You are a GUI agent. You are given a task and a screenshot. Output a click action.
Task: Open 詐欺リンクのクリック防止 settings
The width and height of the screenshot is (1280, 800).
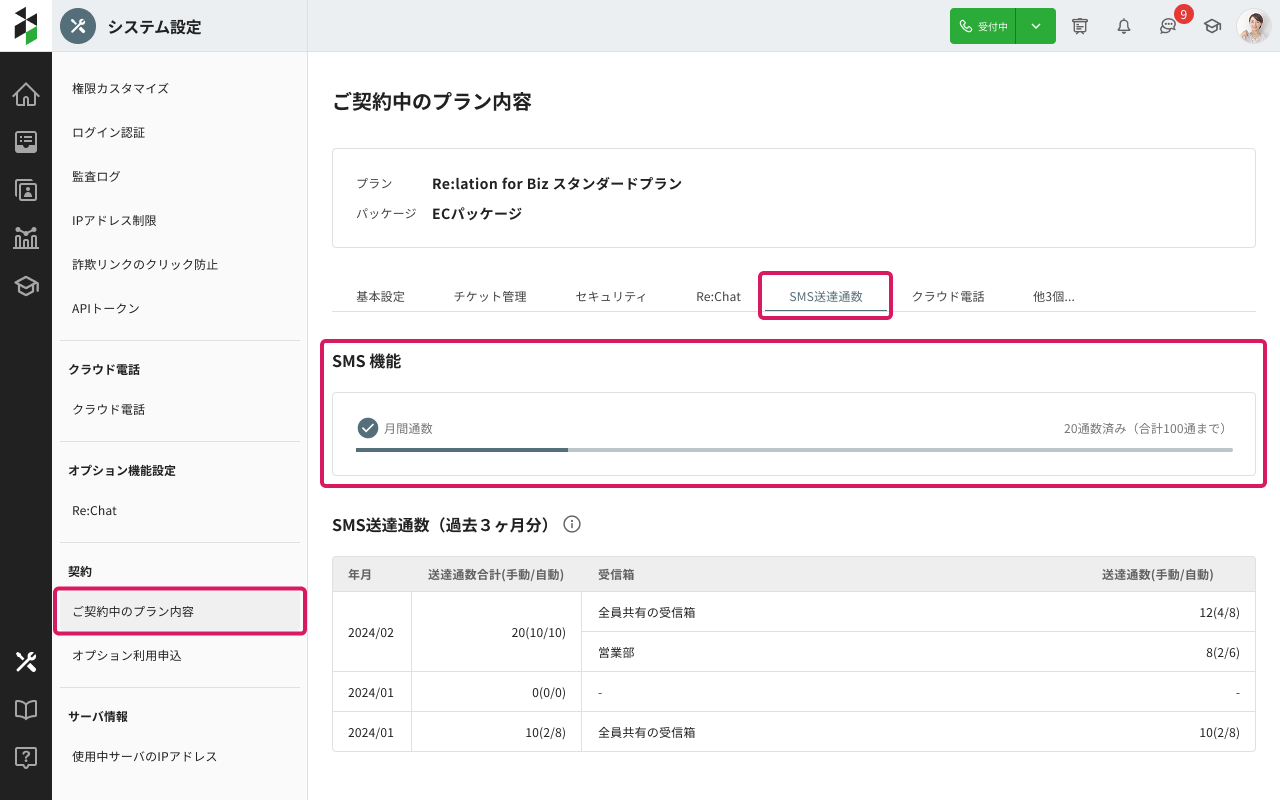(180, 264)
